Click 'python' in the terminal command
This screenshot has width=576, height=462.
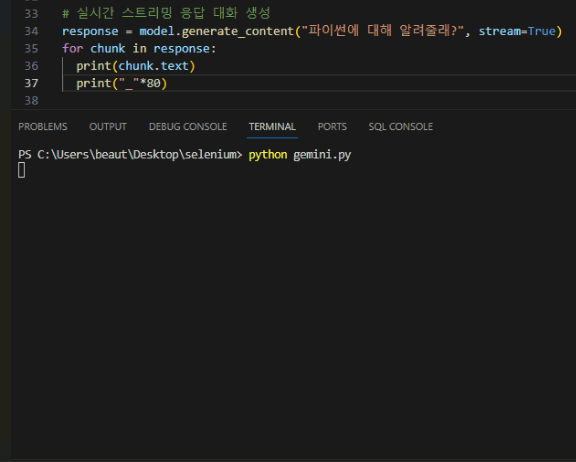click(268, 155)
